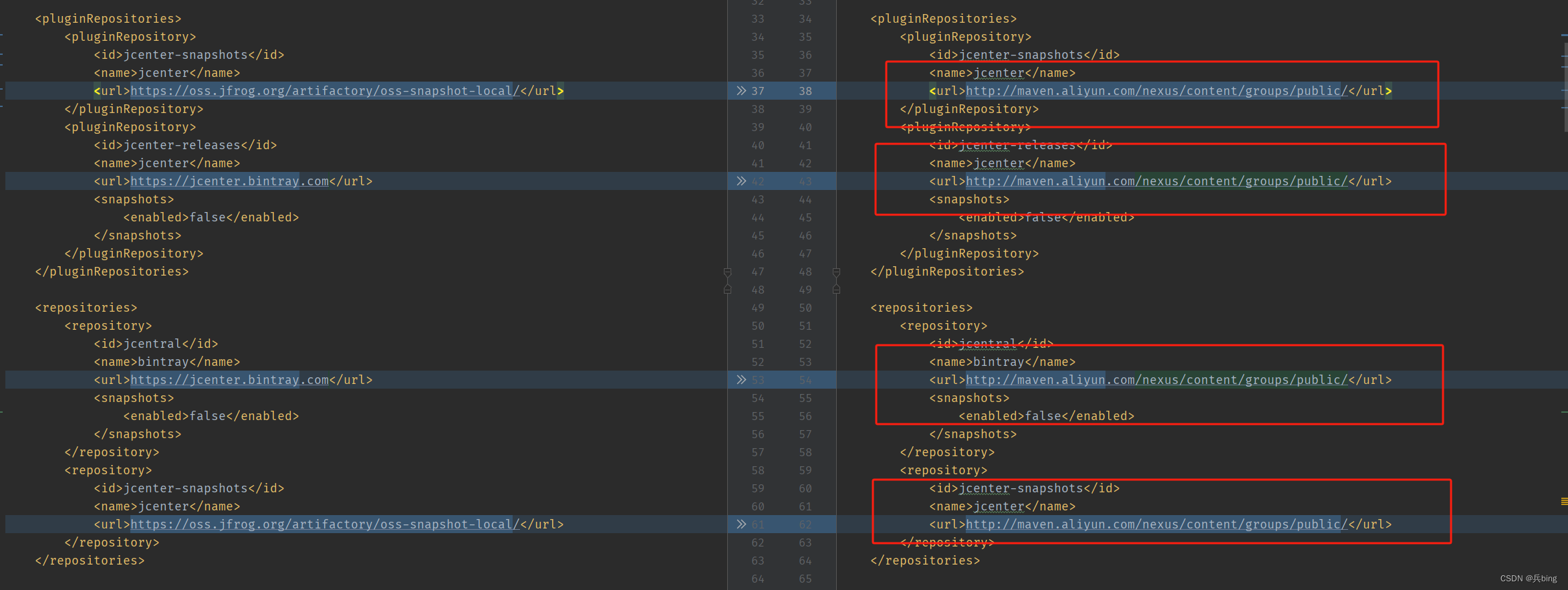The height and width of the screenshot is (590, 1568).
Task: Click left pane closing </repositories> tag
Action: coord(90,561)
